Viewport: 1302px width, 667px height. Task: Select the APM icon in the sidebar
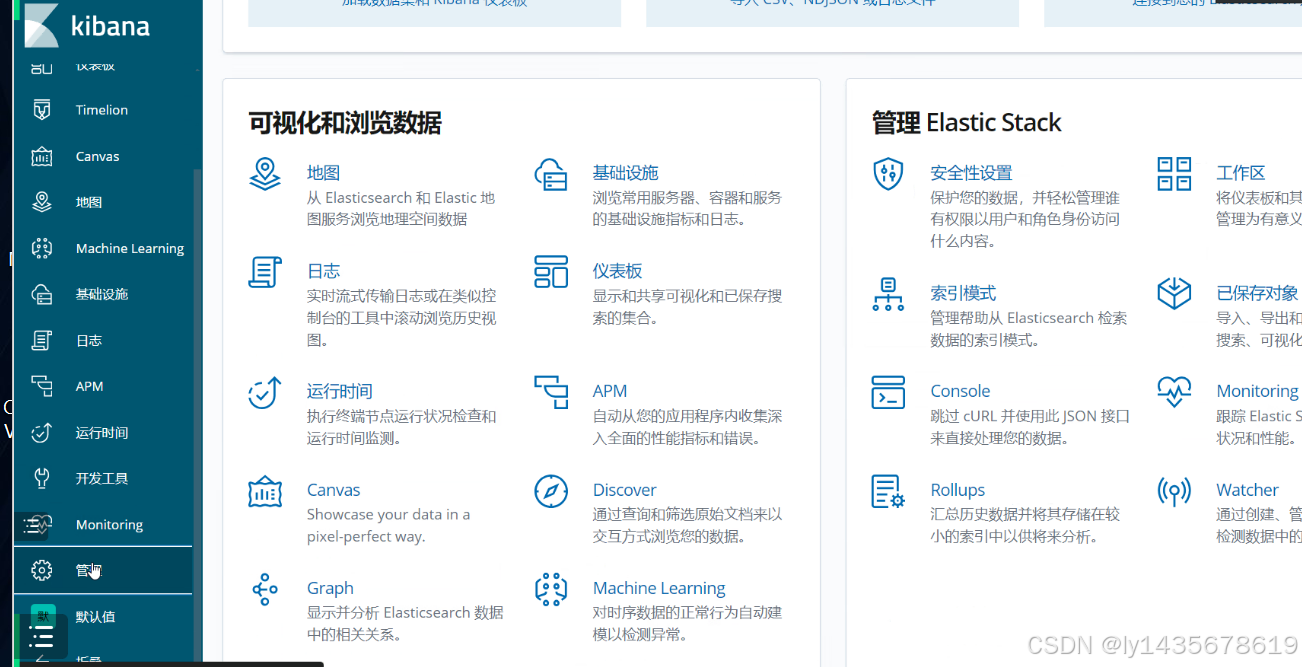coord(41,386)
